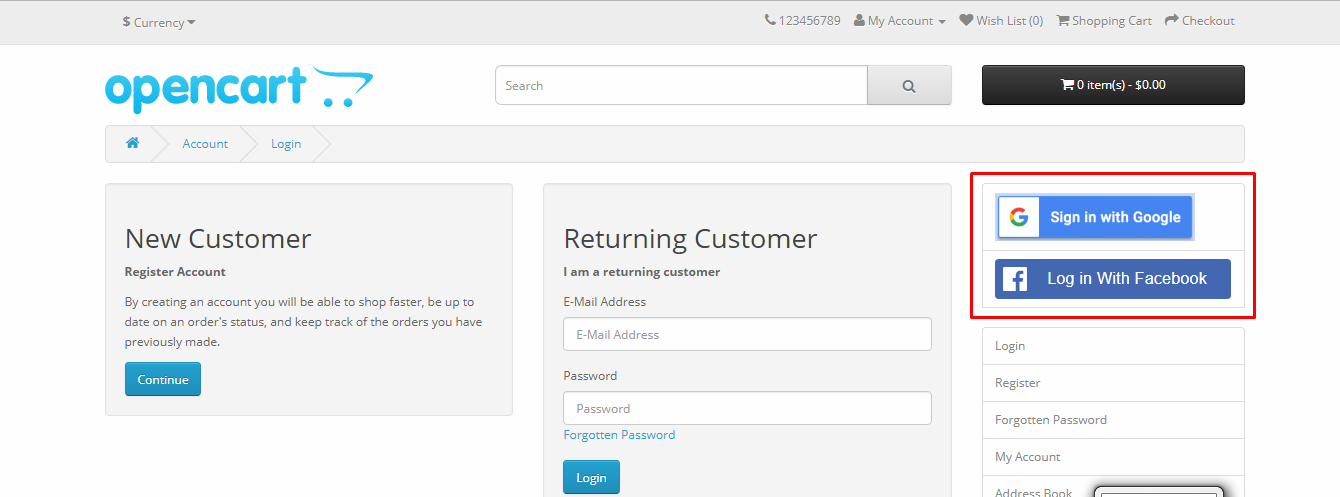Screen dimensions: 1340x497
Task: Click the home icon in the breadcrumb
Action: 132,143
